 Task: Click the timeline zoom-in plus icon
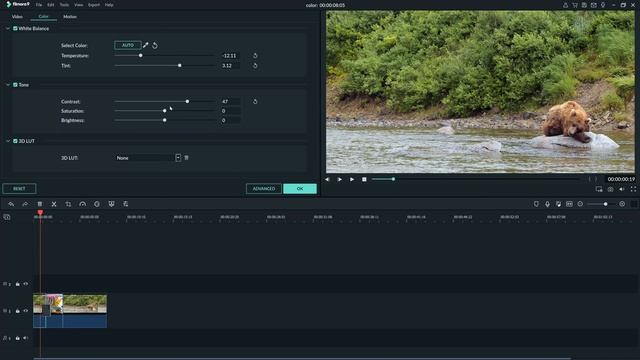tap(622, 204)
